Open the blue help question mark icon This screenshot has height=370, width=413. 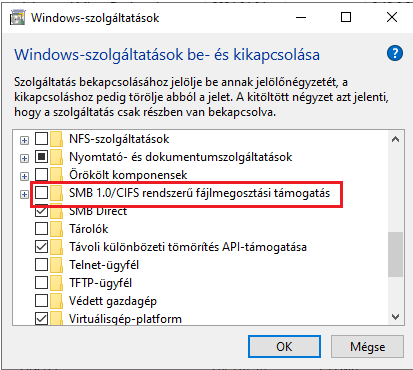[395, 53]
